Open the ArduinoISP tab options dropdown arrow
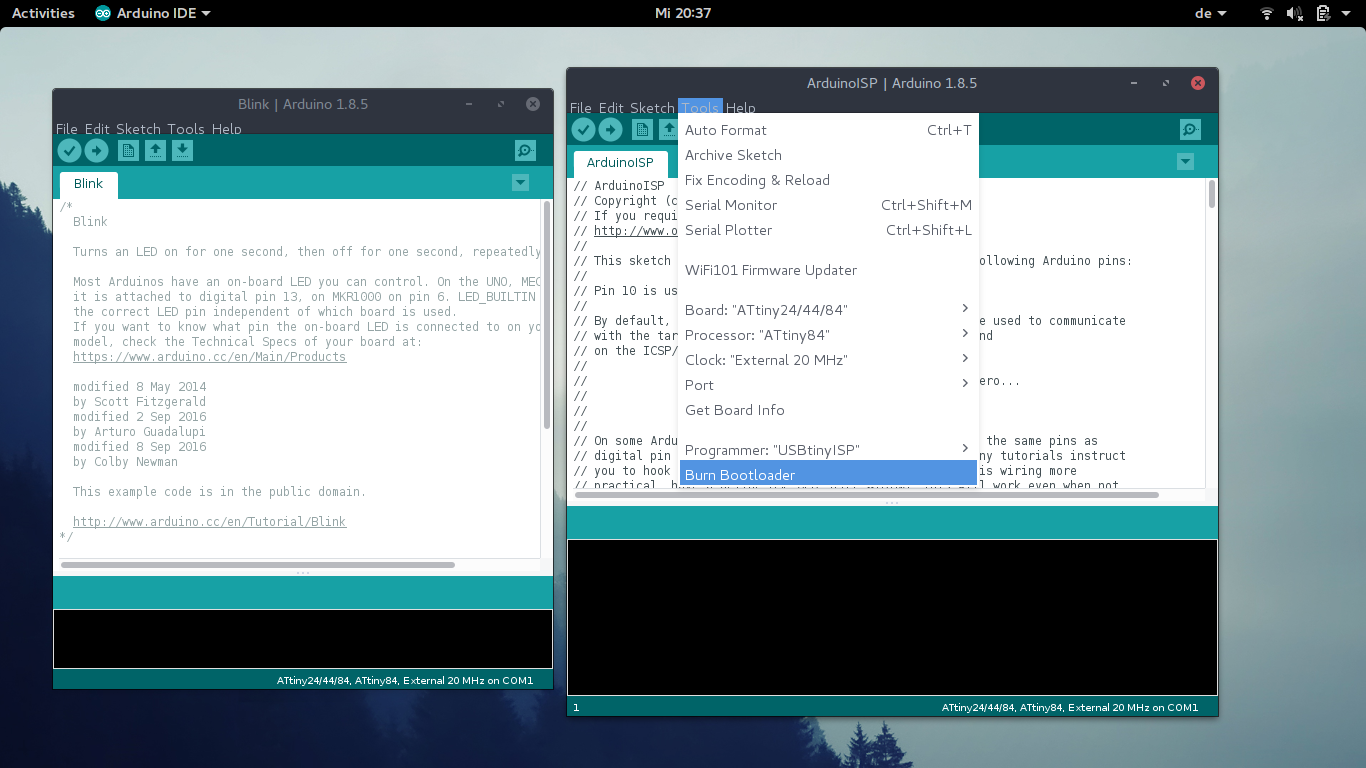Screen dimensions: 1366x768 pyautogui.click(x=1185, y=161)
